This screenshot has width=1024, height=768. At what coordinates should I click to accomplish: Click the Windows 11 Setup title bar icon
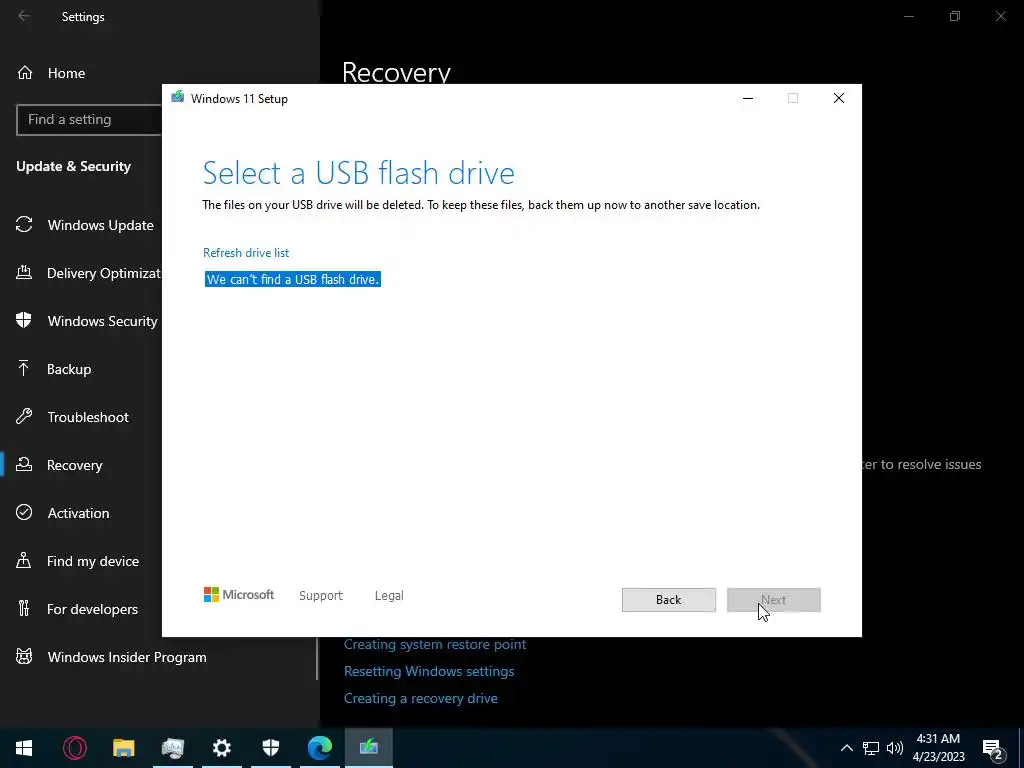point(178,98)
